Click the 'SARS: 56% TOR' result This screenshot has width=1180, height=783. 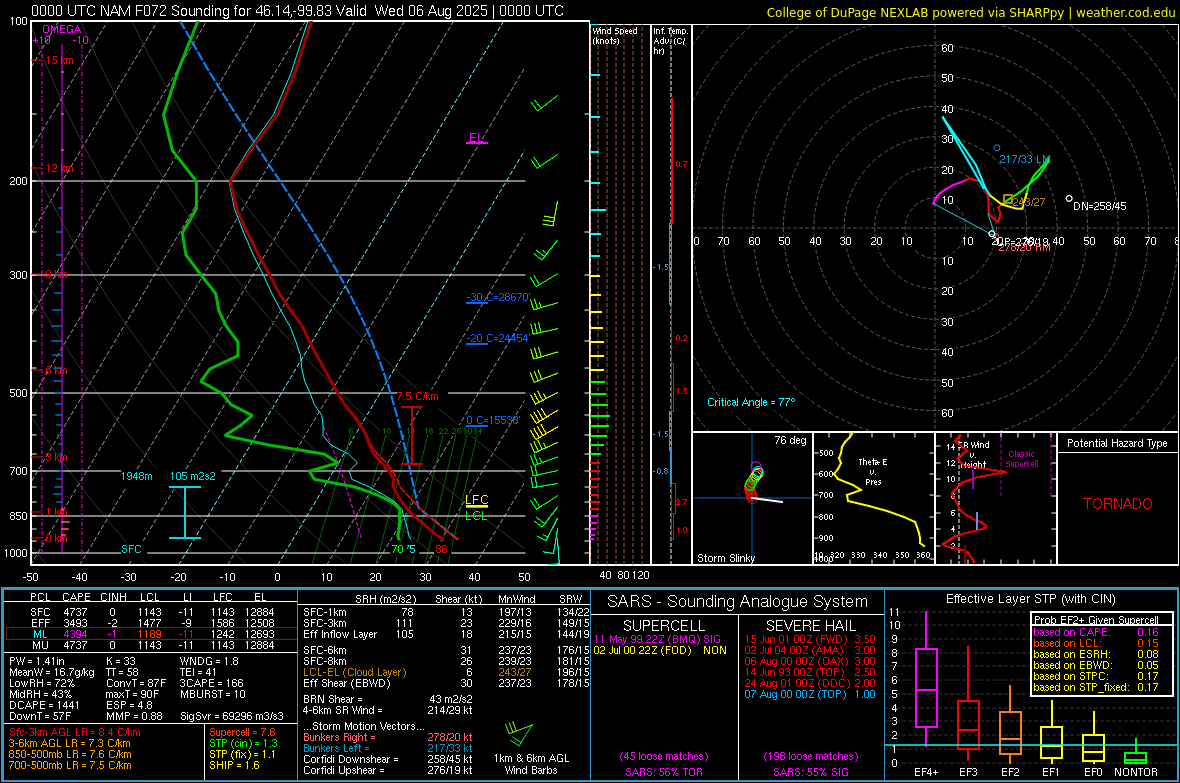[663, 772]
